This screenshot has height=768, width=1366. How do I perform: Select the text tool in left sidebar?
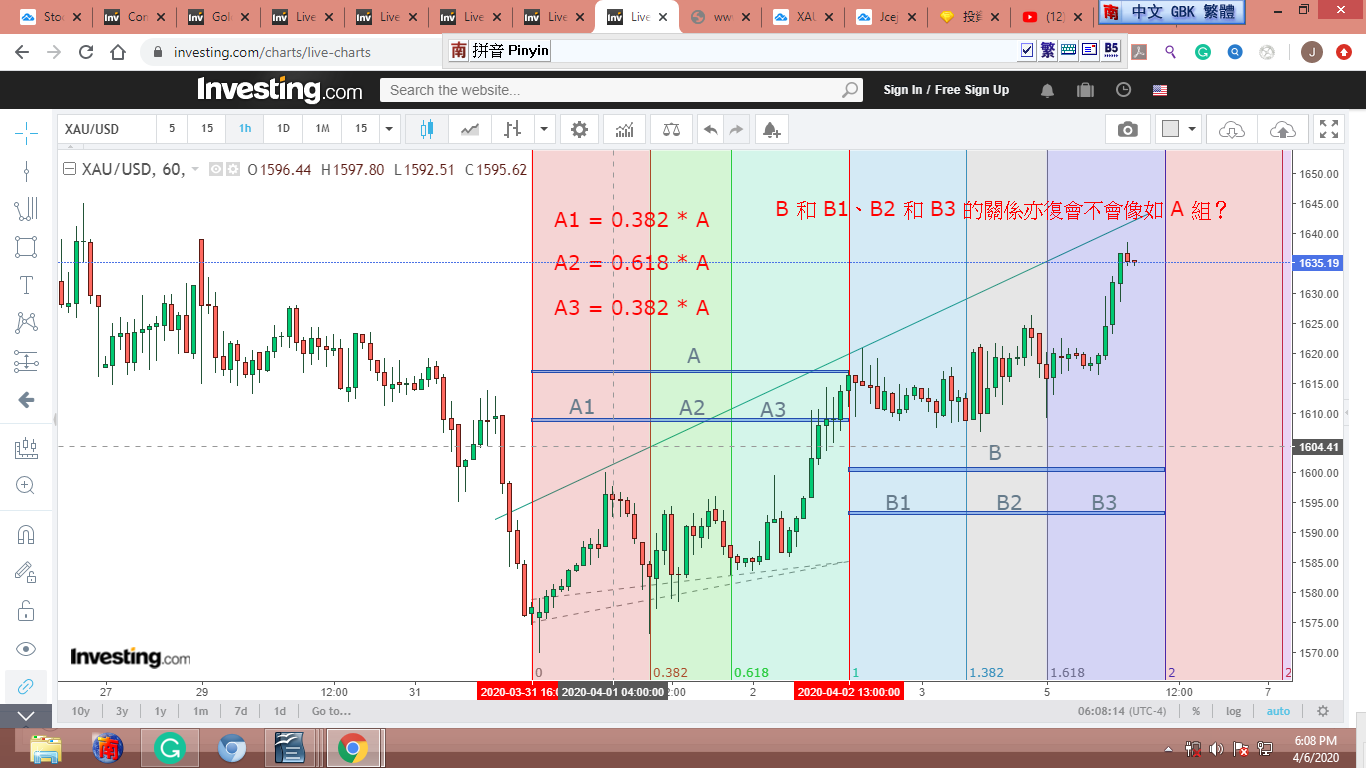point(26,285)
